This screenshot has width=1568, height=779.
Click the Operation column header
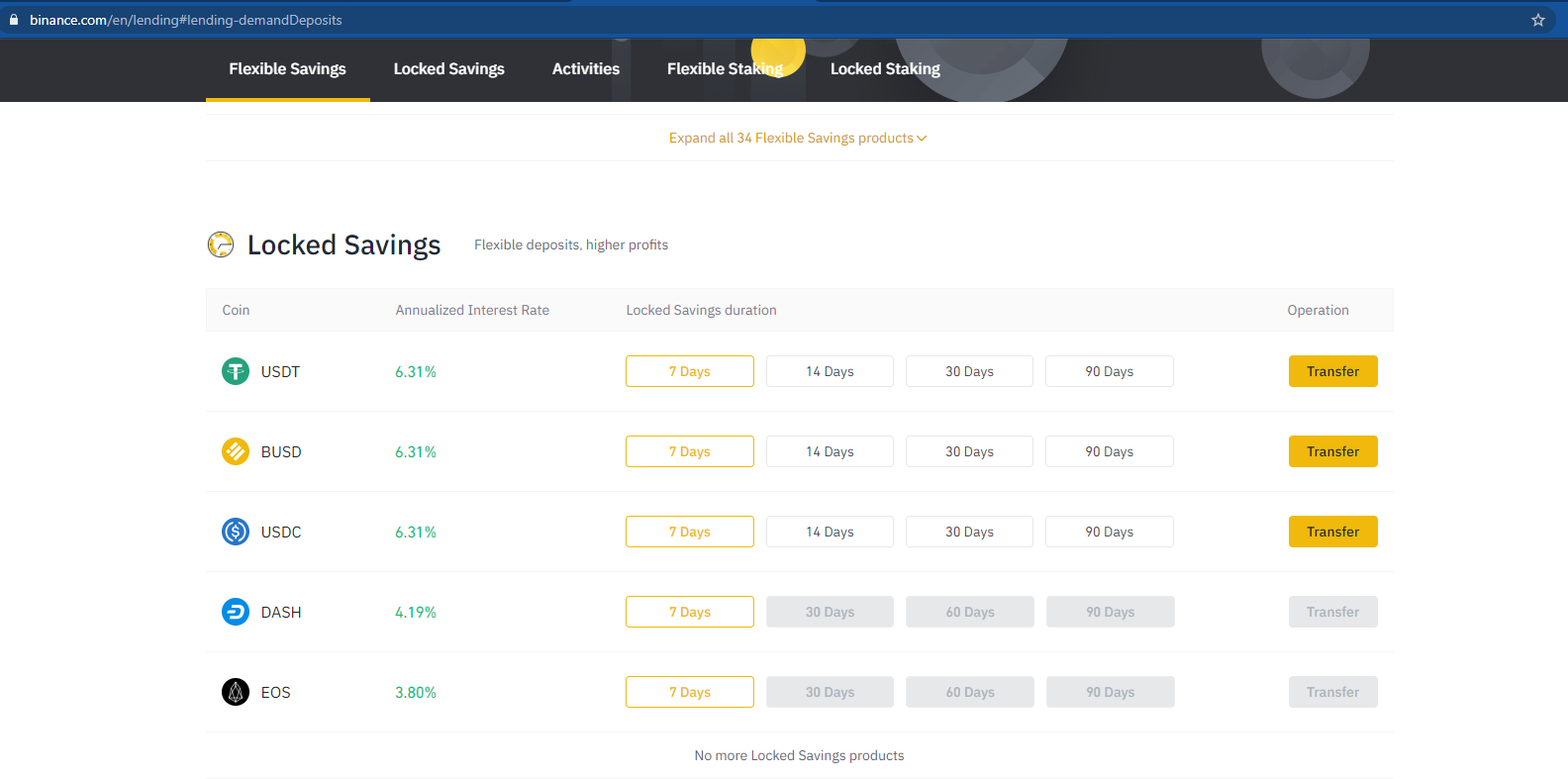pos(1318,310)
